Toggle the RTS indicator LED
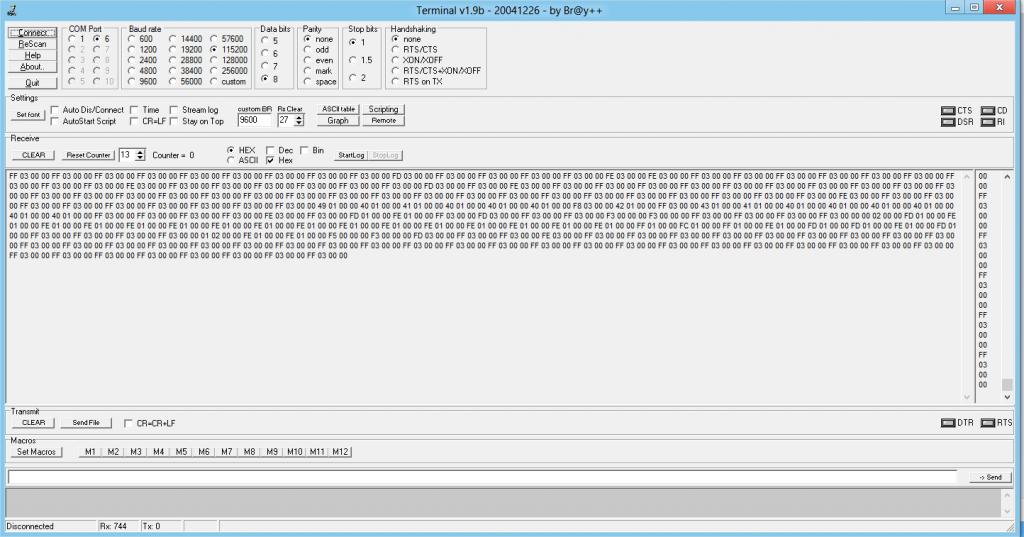Viewport: 1024px width, 537px height. [987, 423]
